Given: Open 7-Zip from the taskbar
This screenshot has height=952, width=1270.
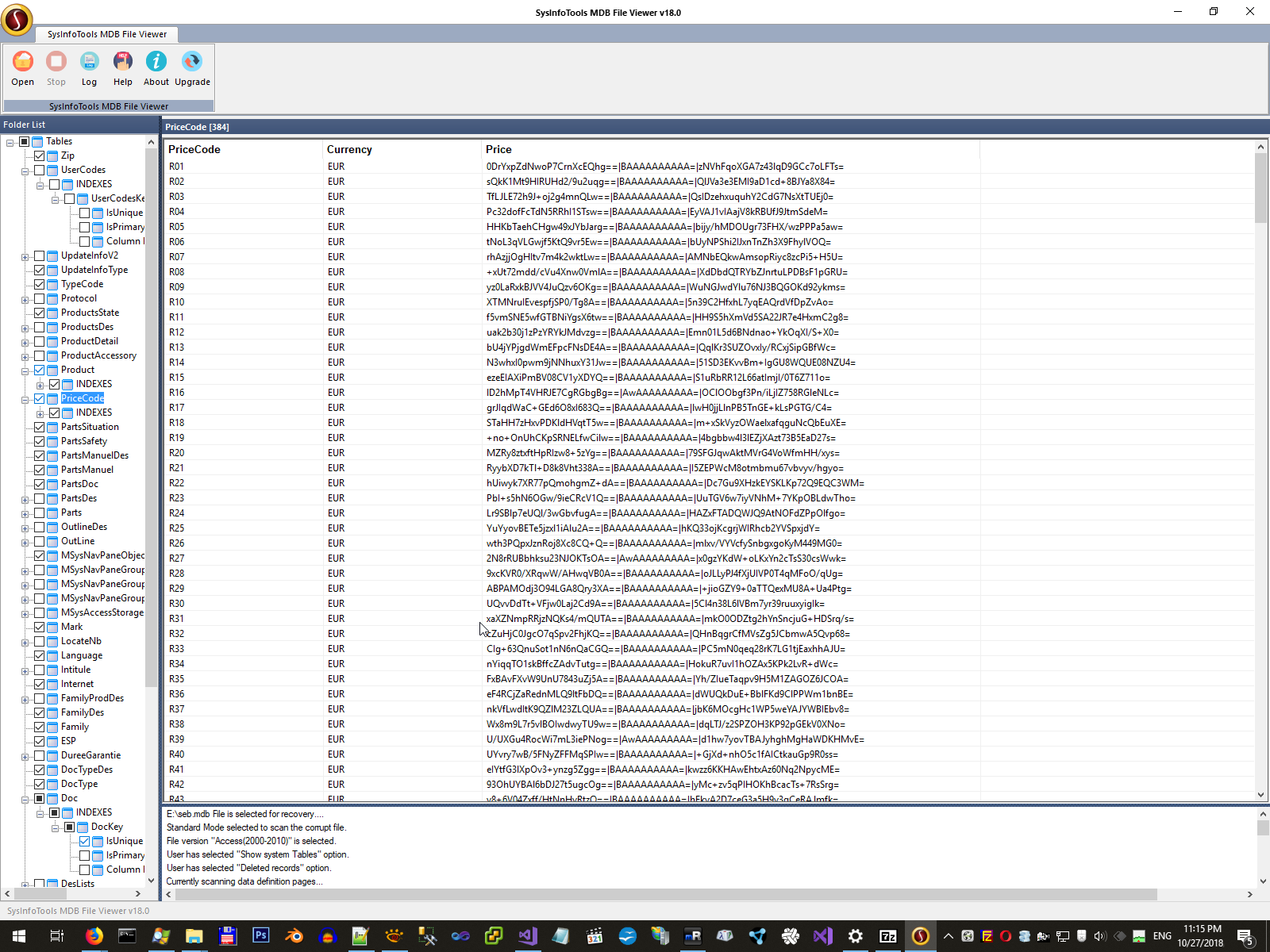Looking at the screenshot, I should click(x=888, y=936).
